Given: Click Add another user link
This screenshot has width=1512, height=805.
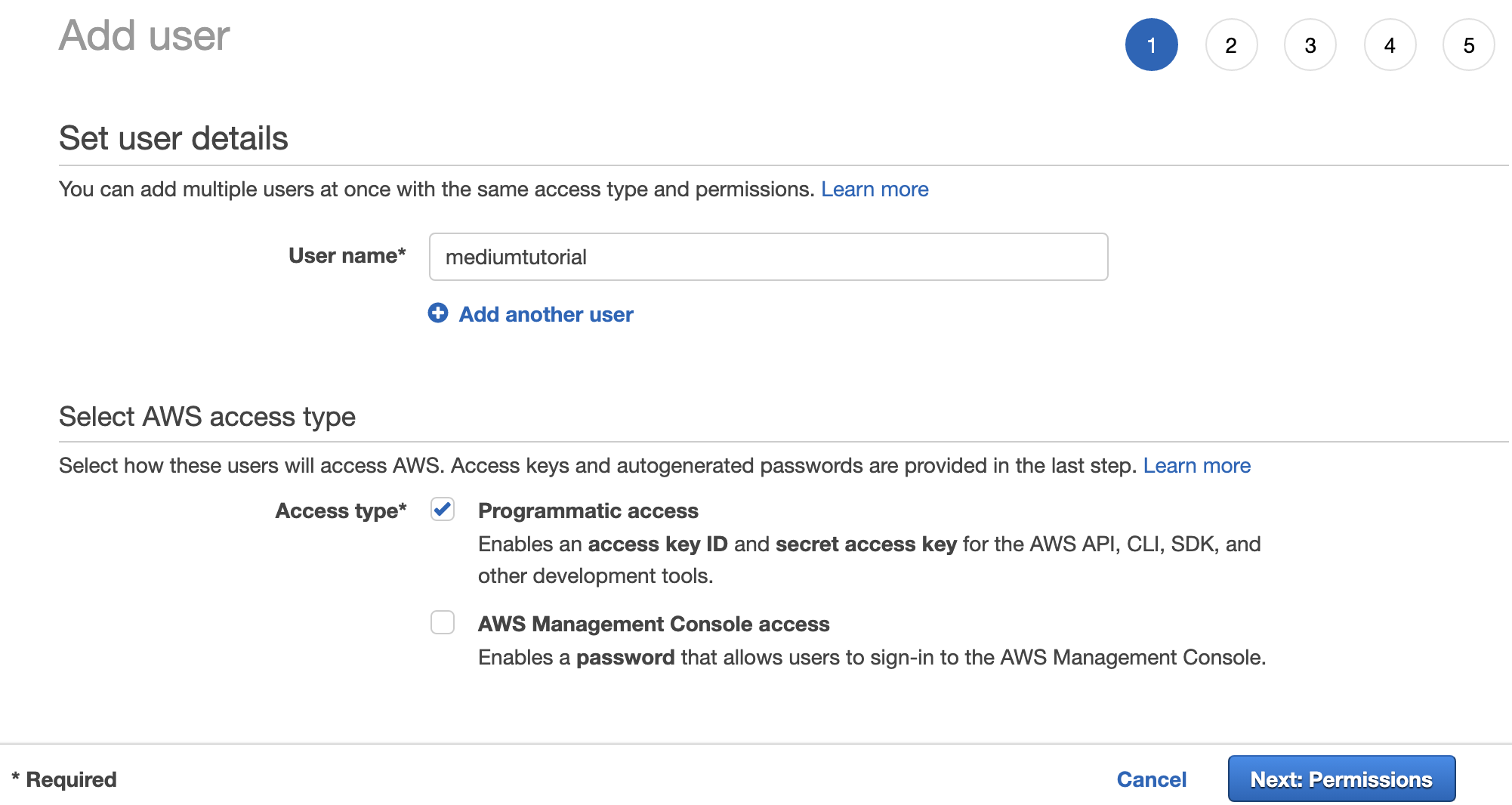Looking at the screenshot, I should pos(545,314).
